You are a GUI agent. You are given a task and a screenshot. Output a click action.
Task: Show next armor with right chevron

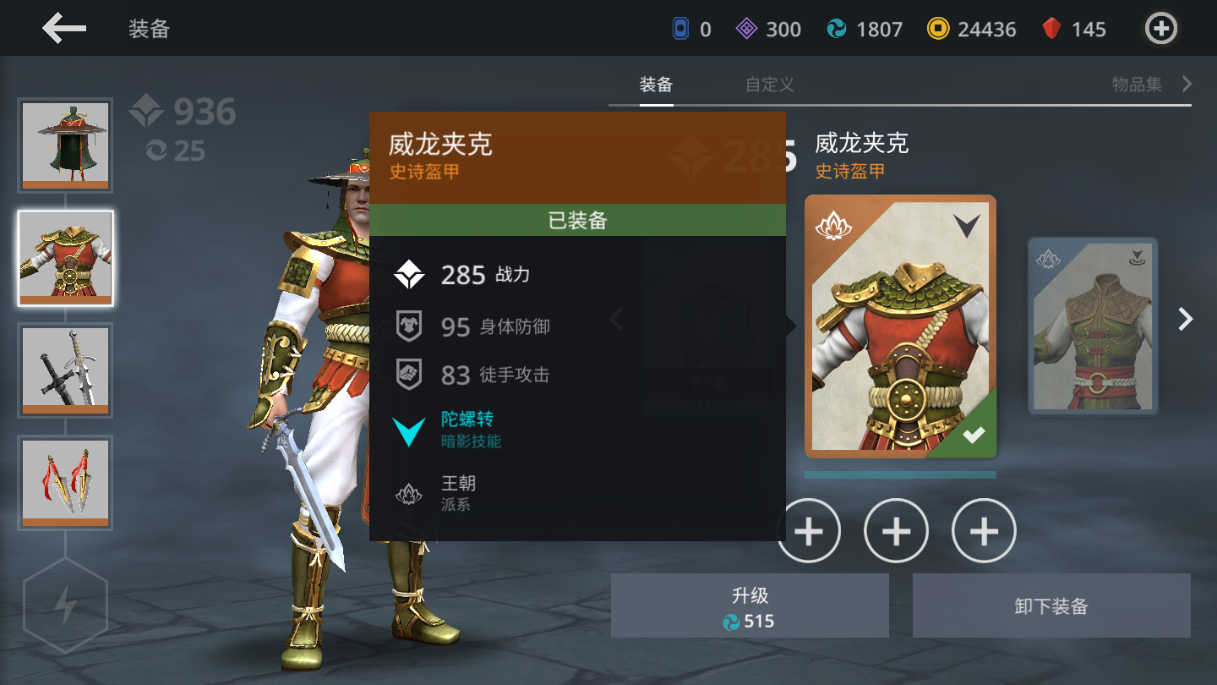(1186, 319)
